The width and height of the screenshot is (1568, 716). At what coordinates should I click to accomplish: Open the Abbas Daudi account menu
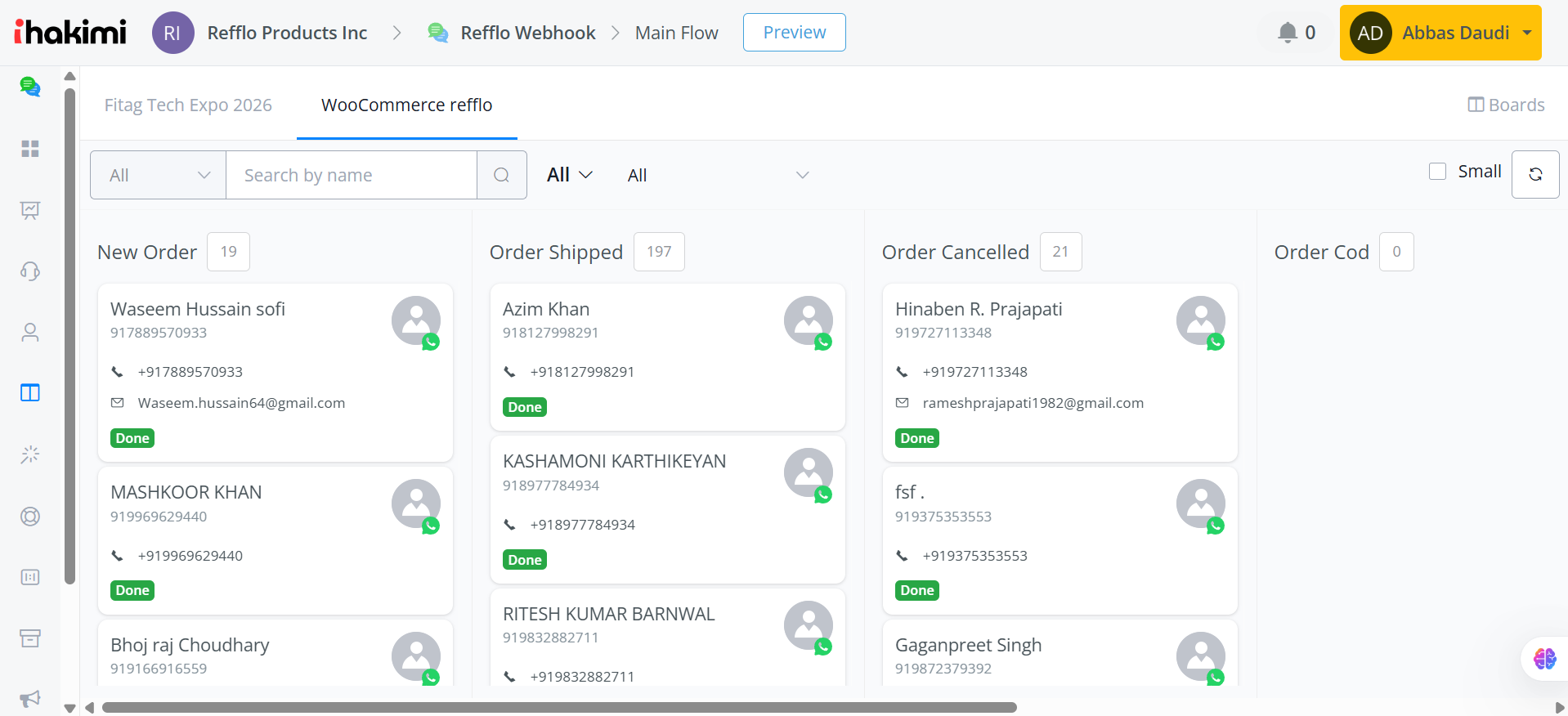click(x=1440, y=33)
